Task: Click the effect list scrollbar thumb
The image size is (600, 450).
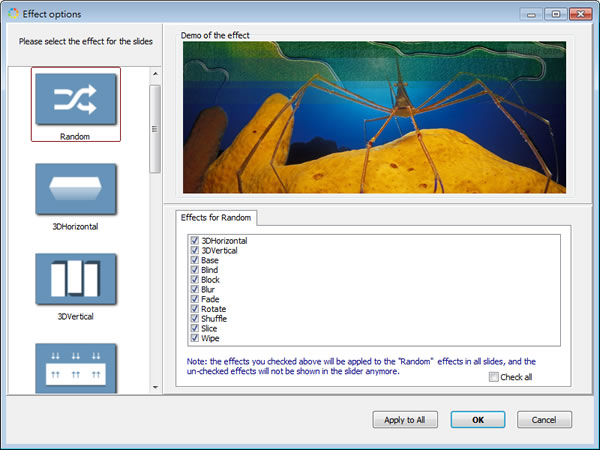Action: [x=155, y=129]
